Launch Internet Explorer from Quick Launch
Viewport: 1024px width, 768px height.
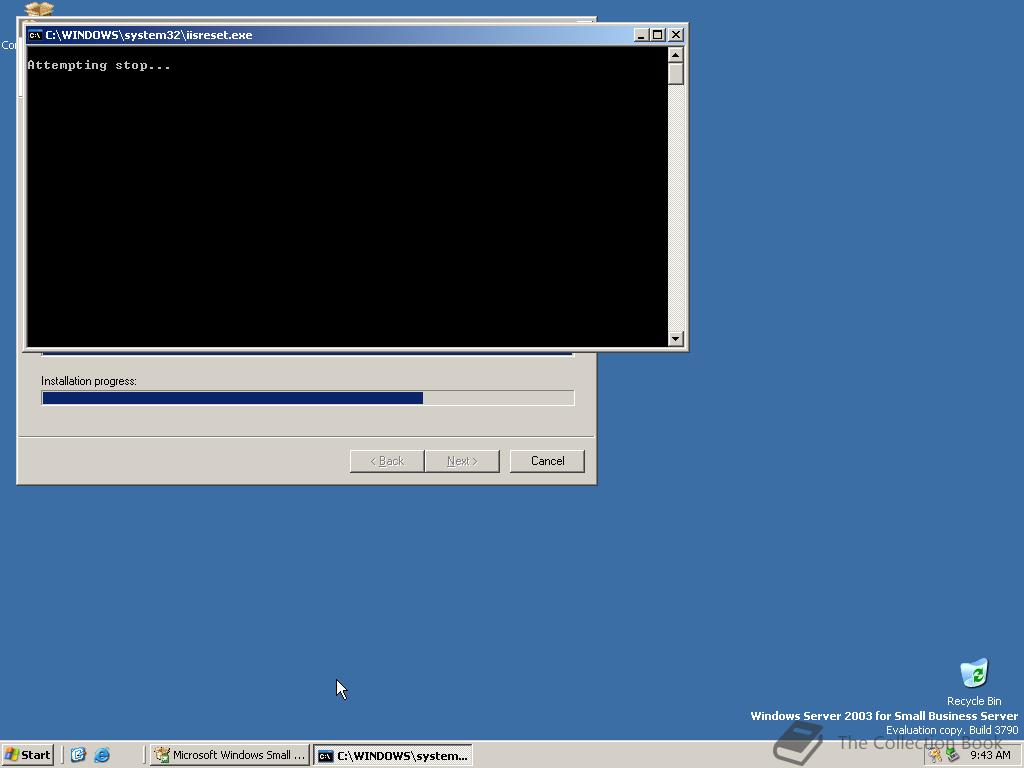[102, 755]
